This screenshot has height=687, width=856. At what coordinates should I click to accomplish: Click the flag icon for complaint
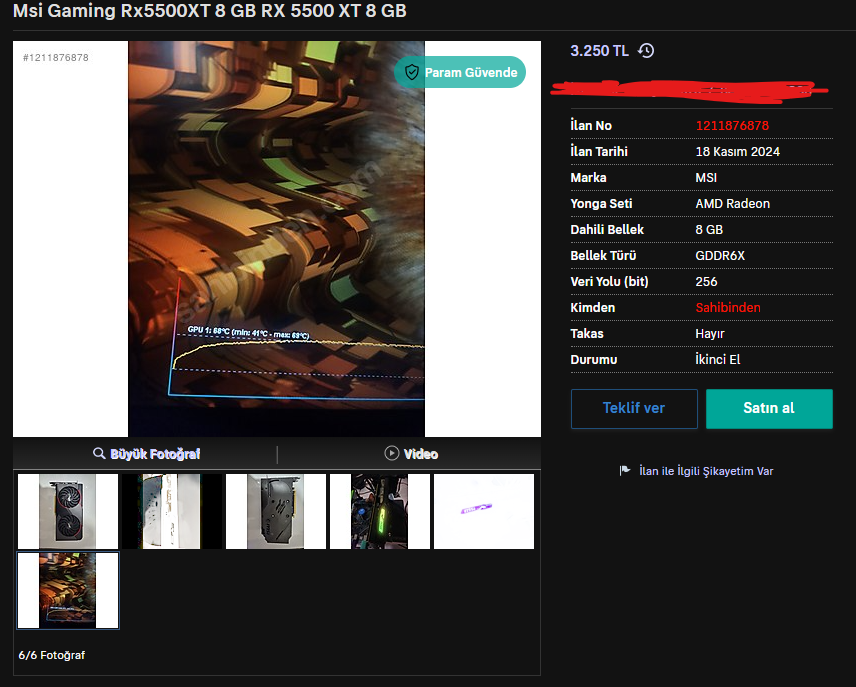[x=625, y=470]
